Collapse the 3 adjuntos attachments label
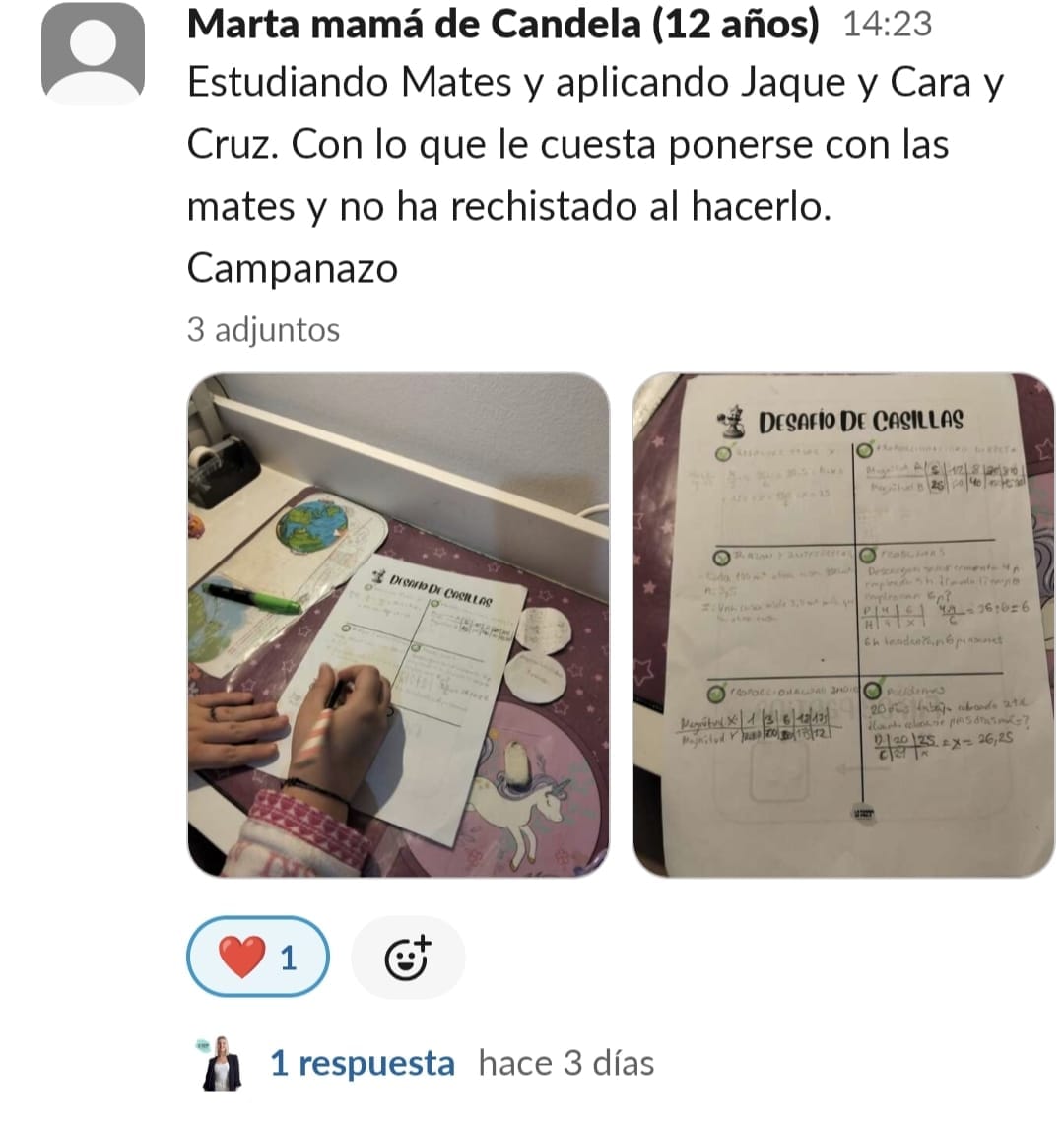Screen dimensions: 1064x1125 point(263,330)
